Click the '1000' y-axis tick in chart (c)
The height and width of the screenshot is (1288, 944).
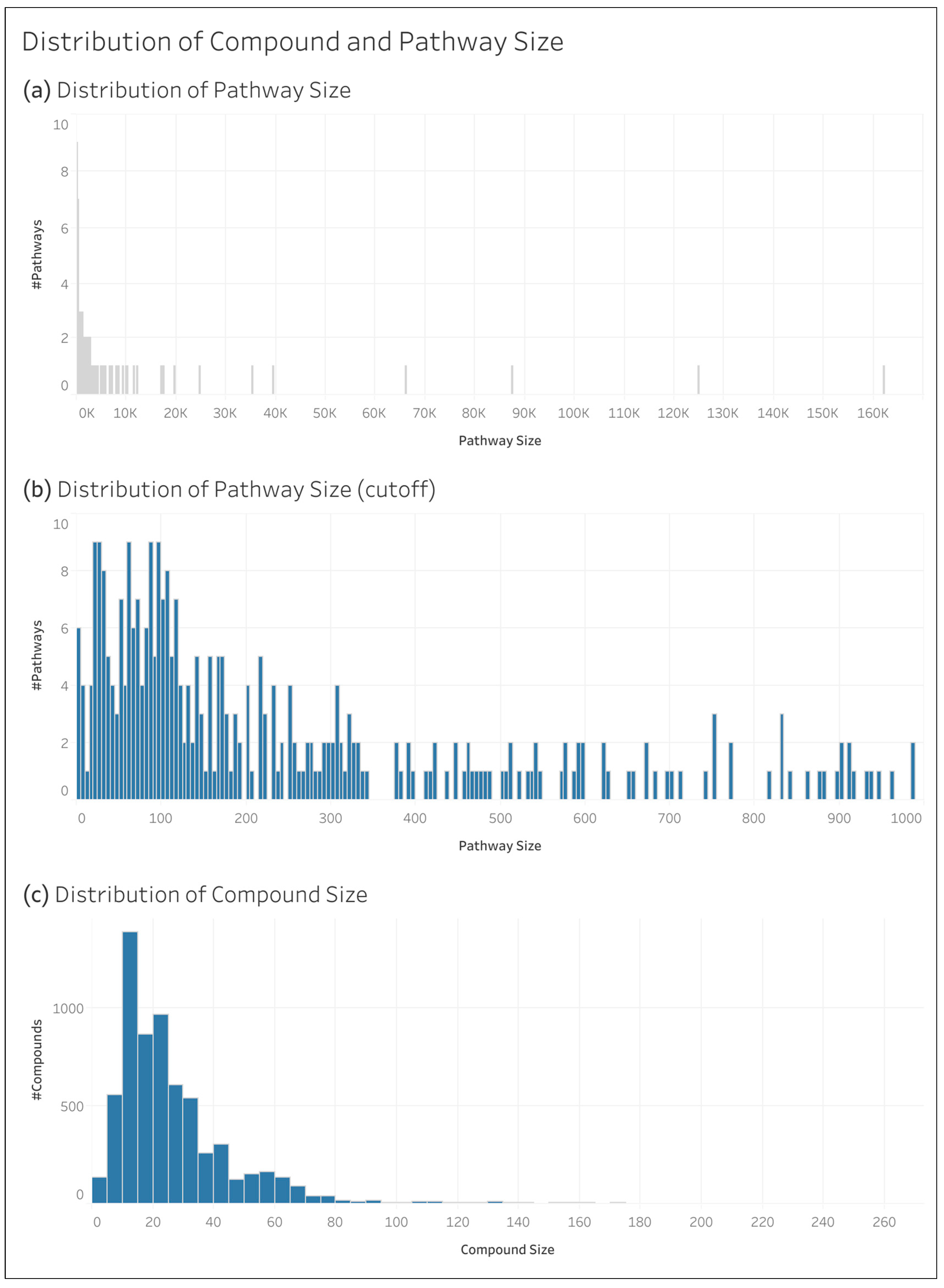coord(68,1008)
